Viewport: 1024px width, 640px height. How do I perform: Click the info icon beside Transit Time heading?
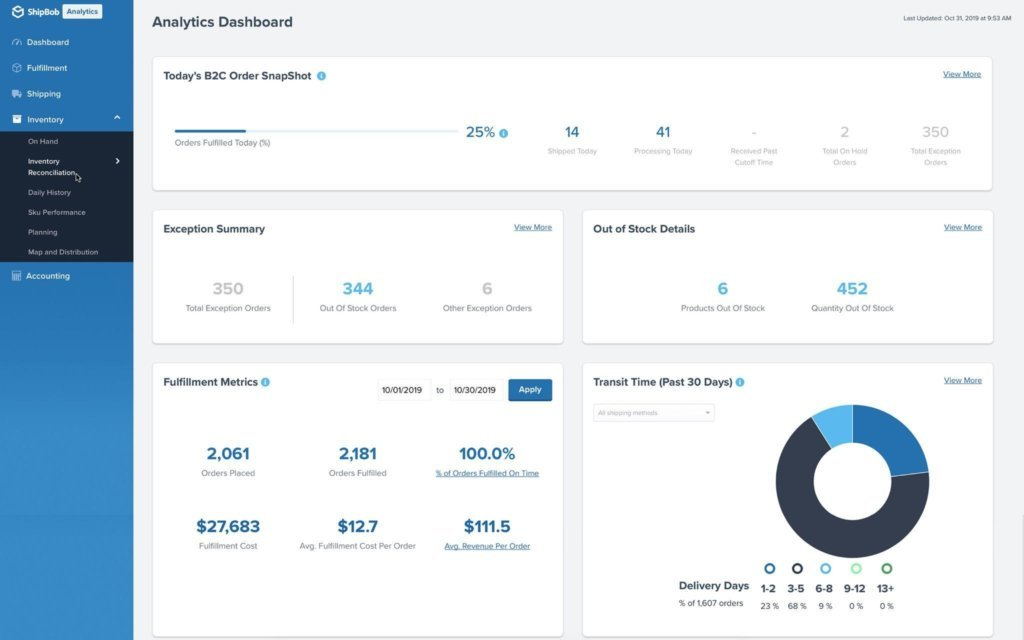click(x=738, y=381)
